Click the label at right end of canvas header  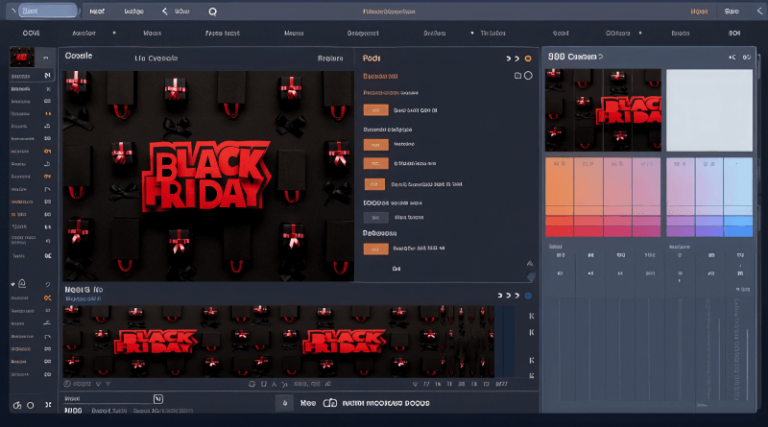coord(330,58)
